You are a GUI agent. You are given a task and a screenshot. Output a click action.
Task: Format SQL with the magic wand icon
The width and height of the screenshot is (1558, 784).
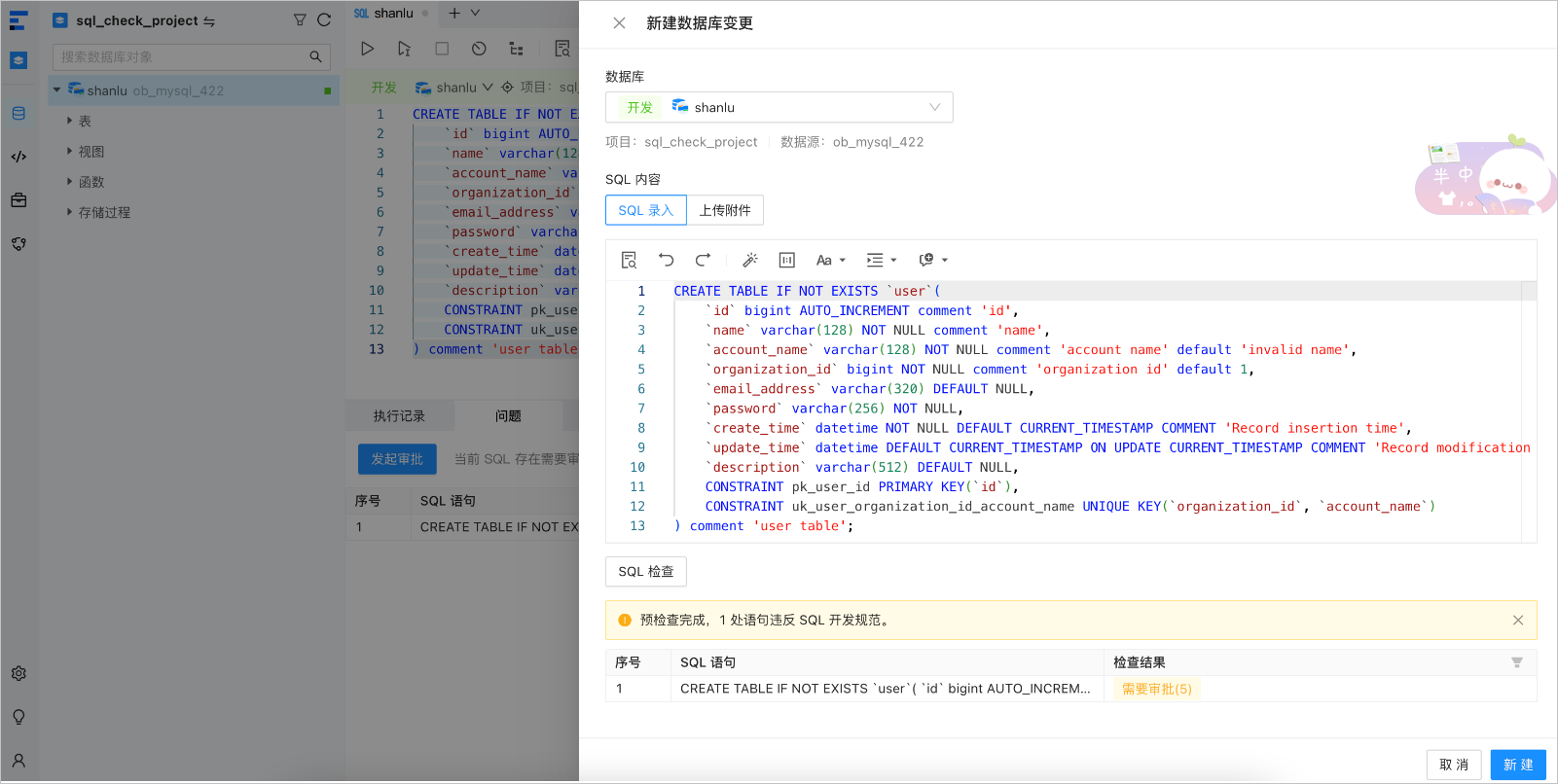(749, 260)
